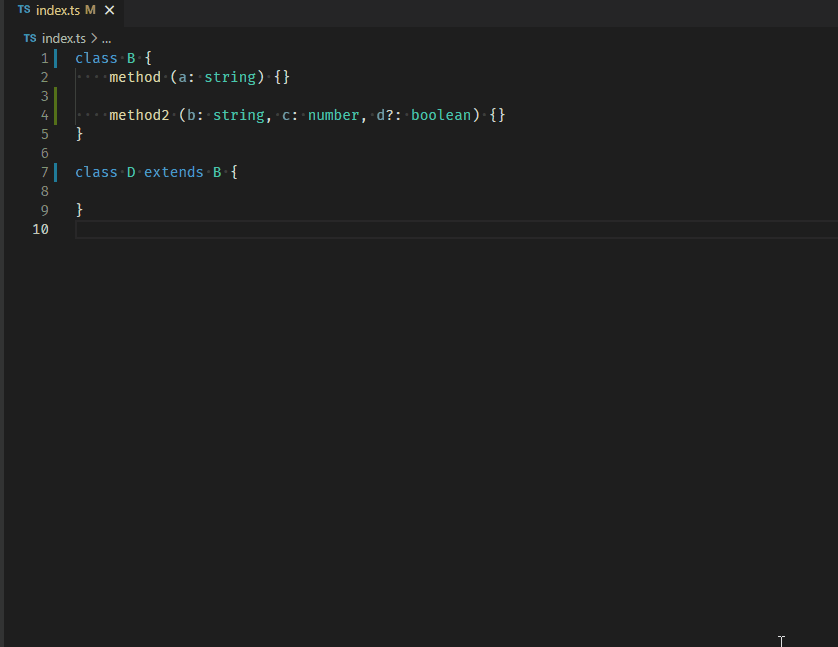Select the index.ts editor tab
This screenshot has width=838, height=647.
point(64,11)
